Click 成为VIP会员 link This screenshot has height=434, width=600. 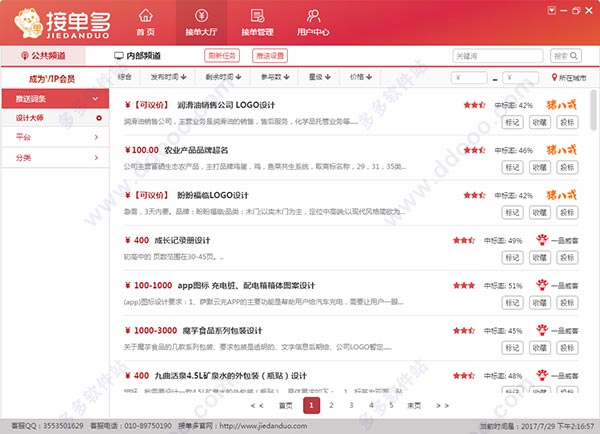[52, 79]
